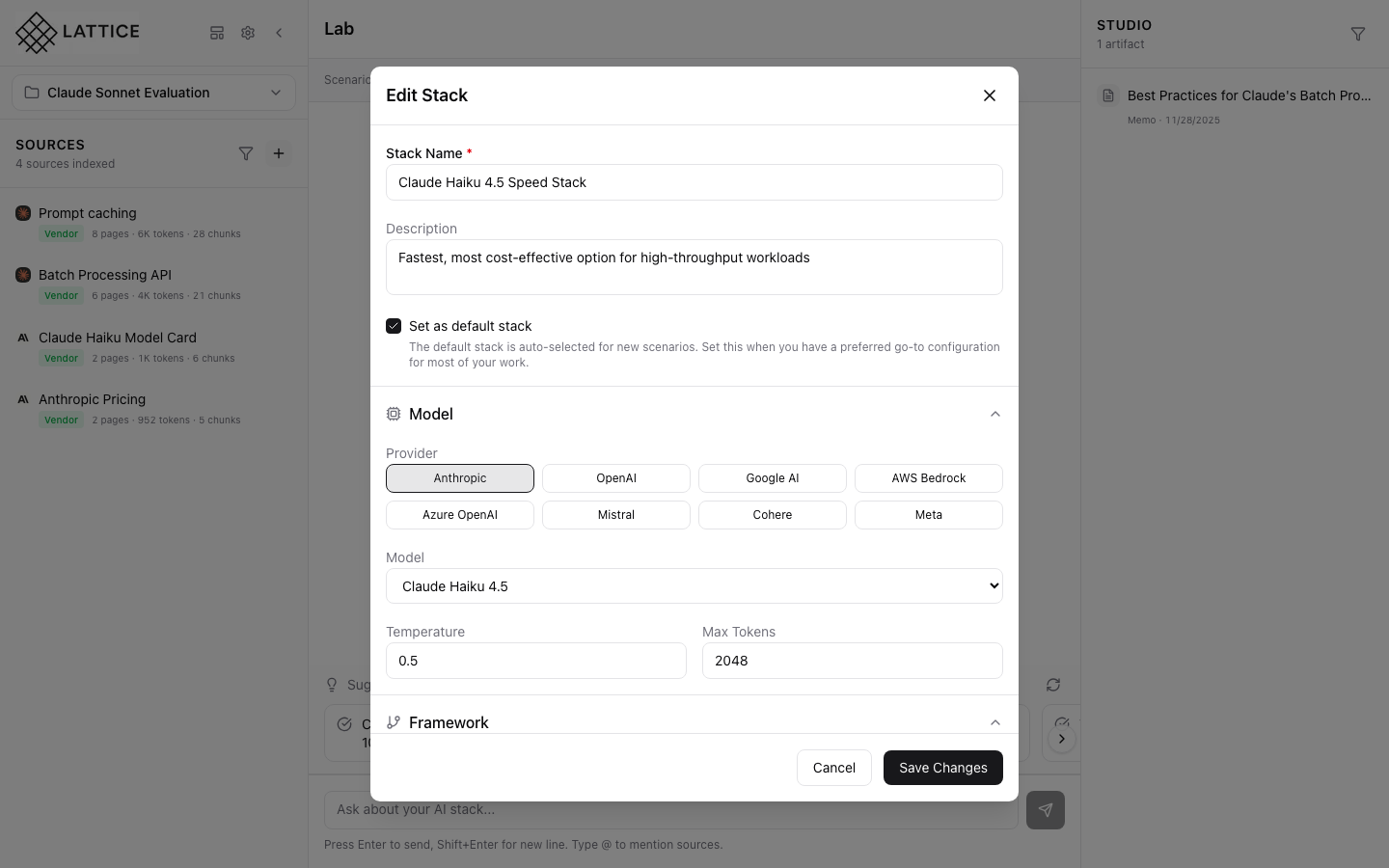Open the Lattice app logo
Viewport: 1389px width, 868px height.
point(77,32)
